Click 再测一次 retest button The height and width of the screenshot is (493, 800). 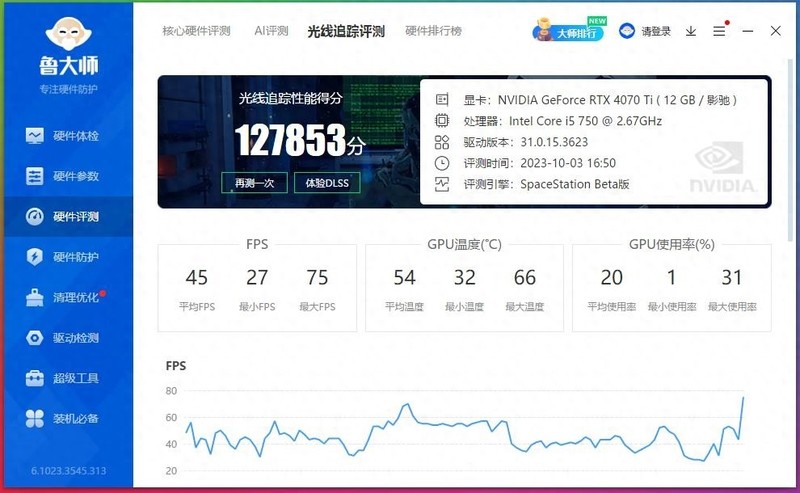point(255,183)
